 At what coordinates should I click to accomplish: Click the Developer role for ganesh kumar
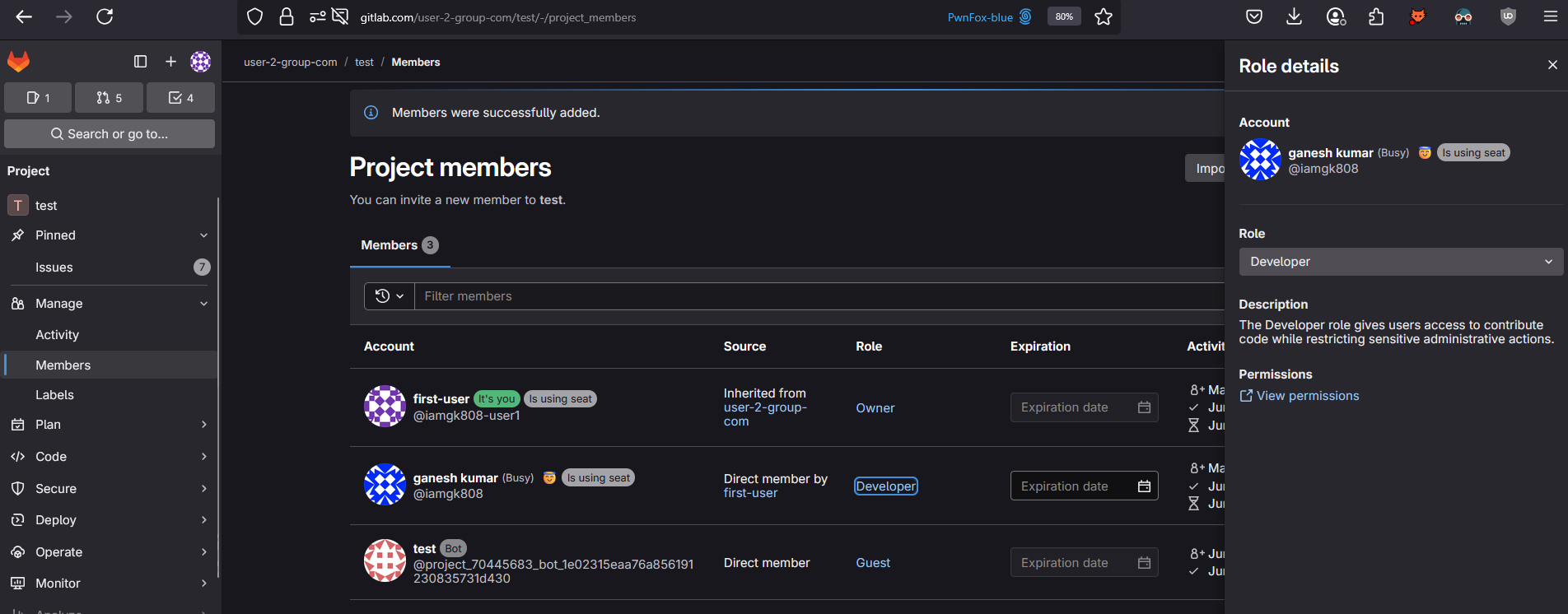tap(885, 486)
